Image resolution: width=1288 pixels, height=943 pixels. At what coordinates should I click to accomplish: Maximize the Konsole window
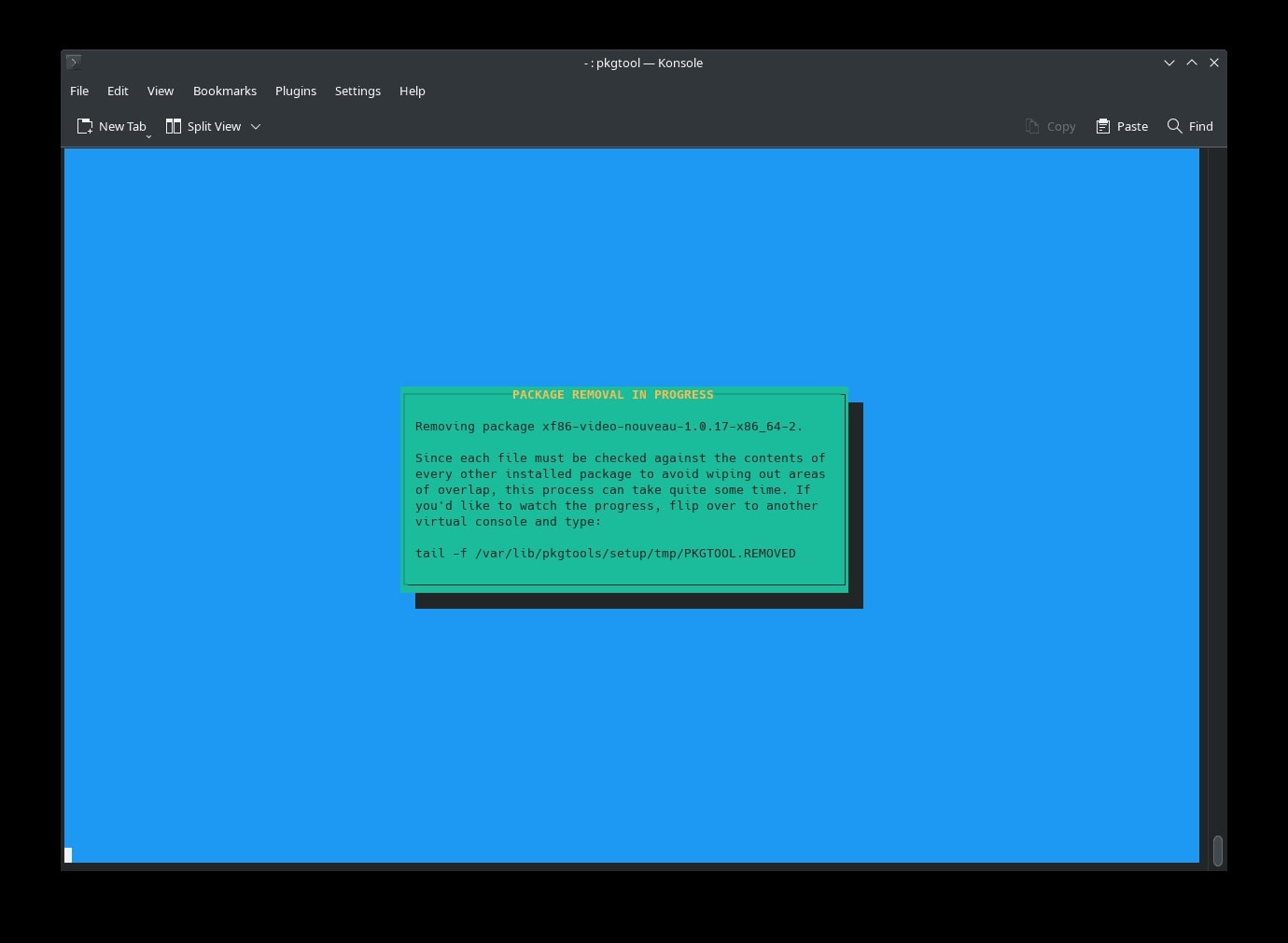tap(1192, 63)
